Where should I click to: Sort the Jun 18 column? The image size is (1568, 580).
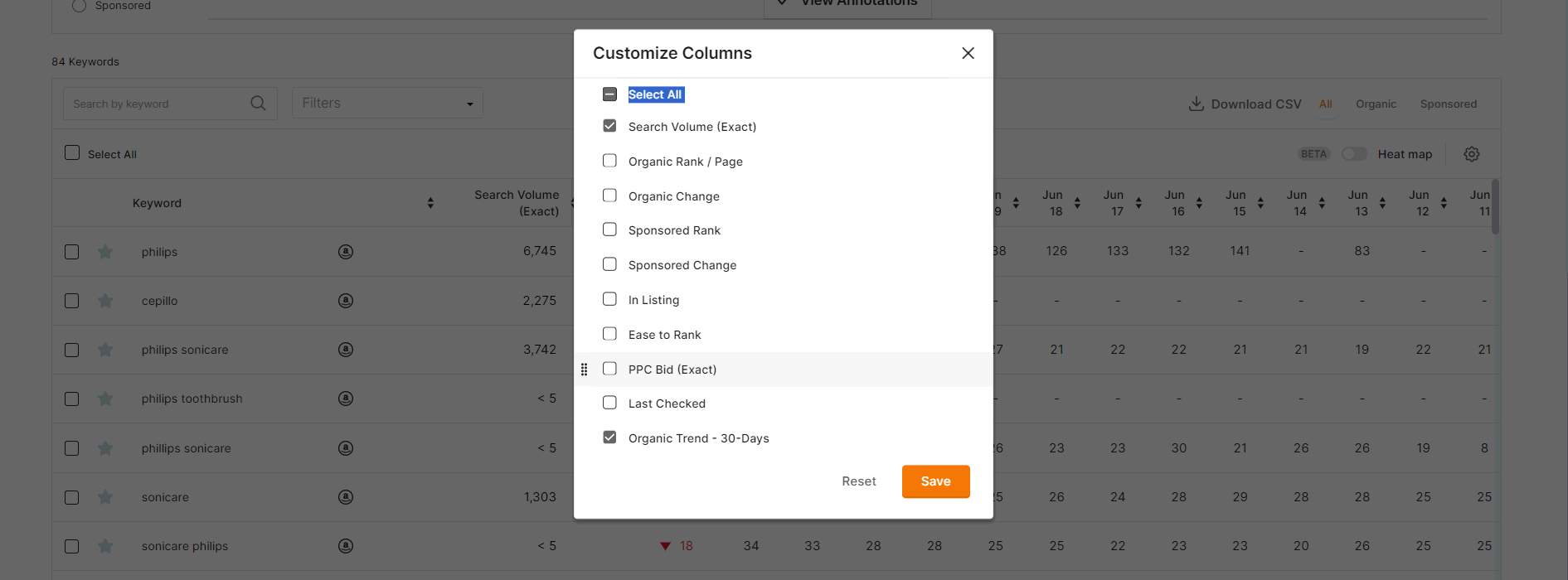point(1077,203)
